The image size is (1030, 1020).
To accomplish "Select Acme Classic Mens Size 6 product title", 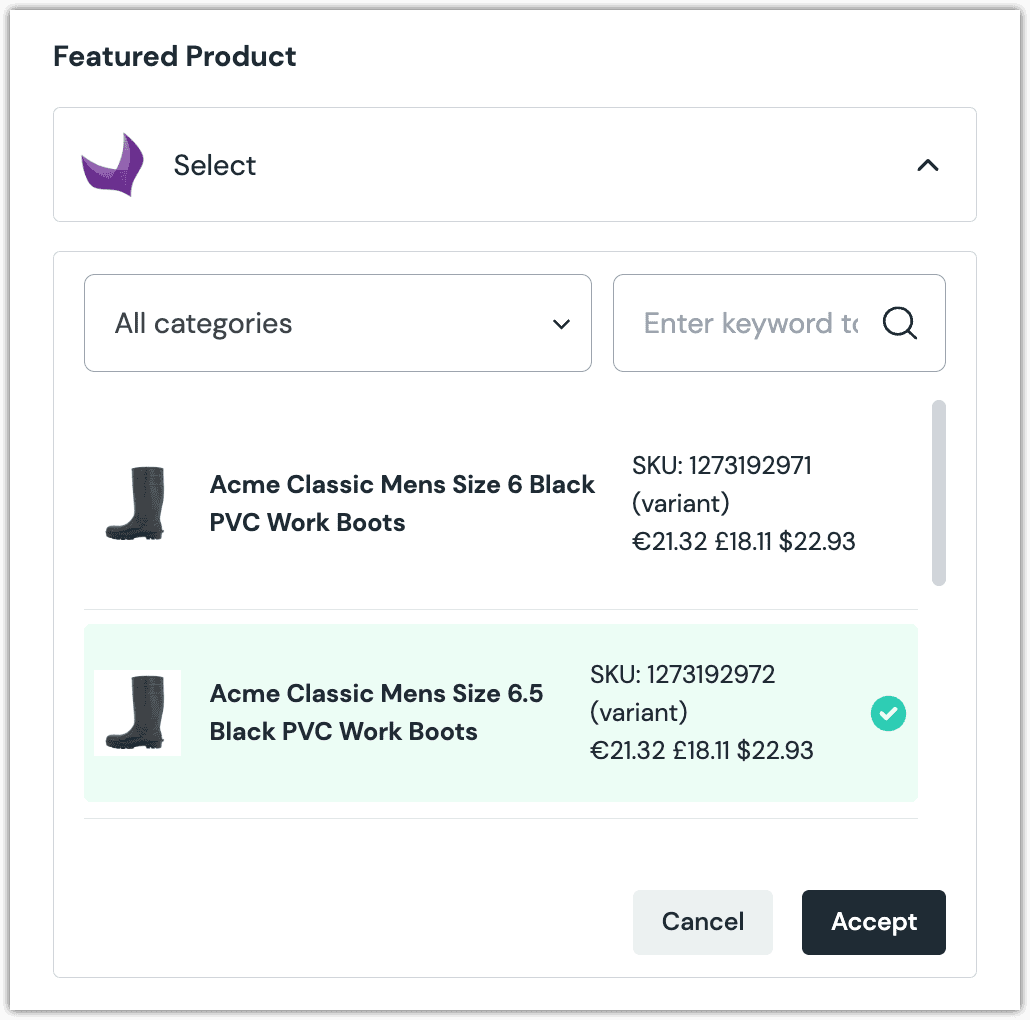I will point(402,503).
